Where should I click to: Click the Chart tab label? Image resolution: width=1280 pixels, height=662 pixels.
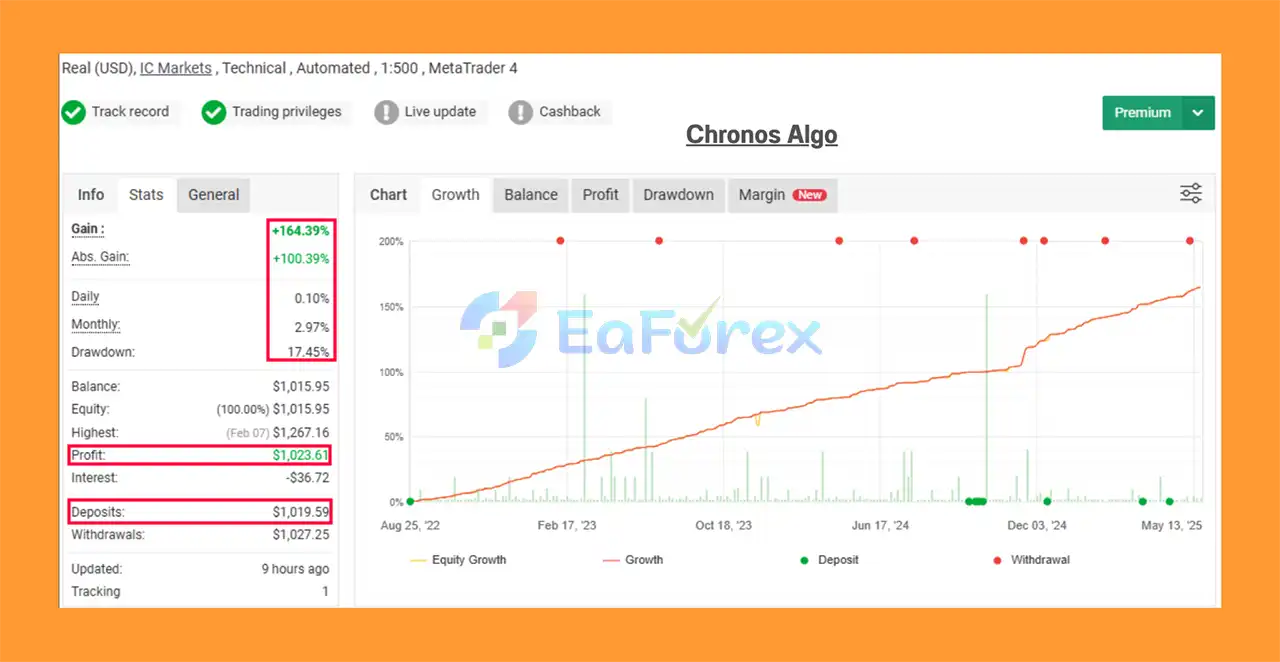[388, 195]
